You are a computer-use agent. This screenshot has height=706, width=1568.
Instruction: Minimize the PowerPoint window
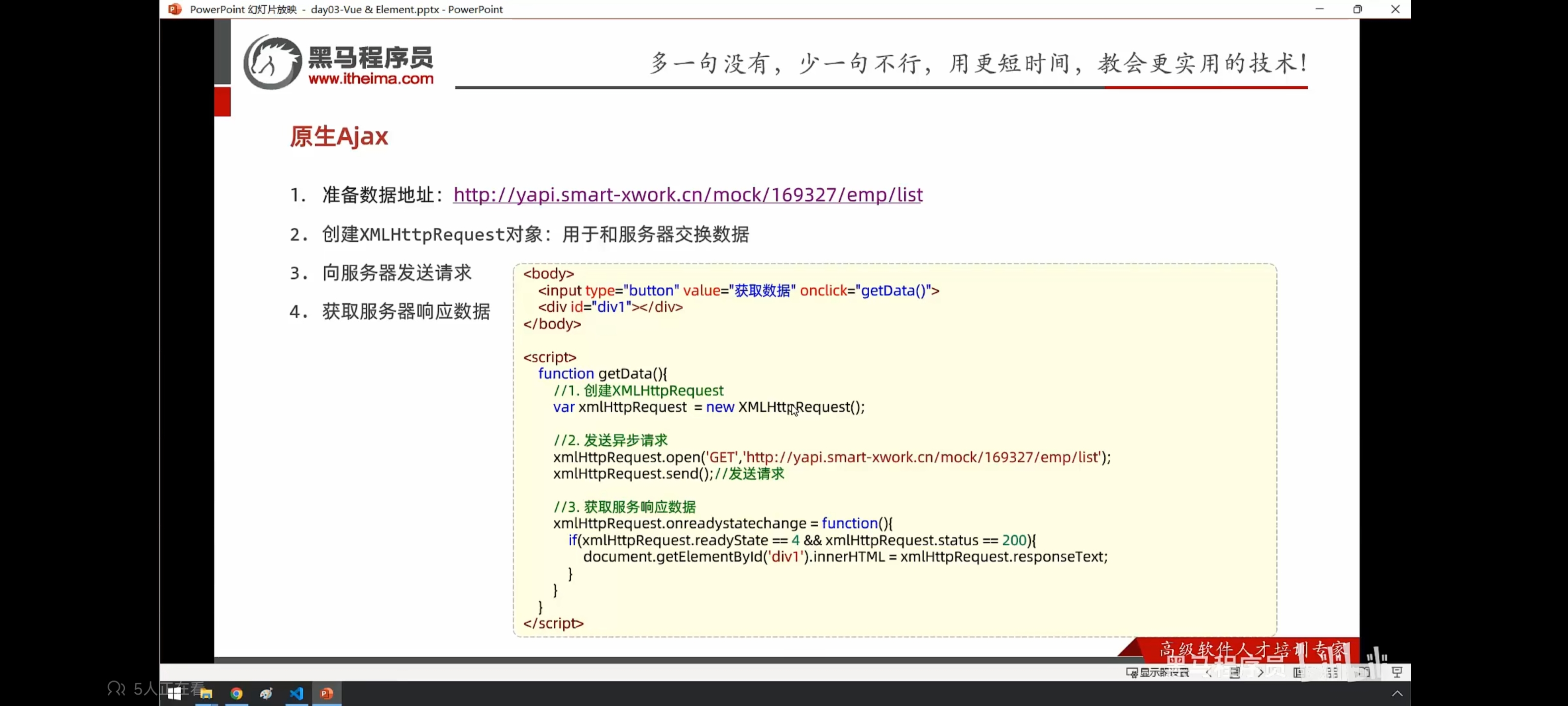1319,9
